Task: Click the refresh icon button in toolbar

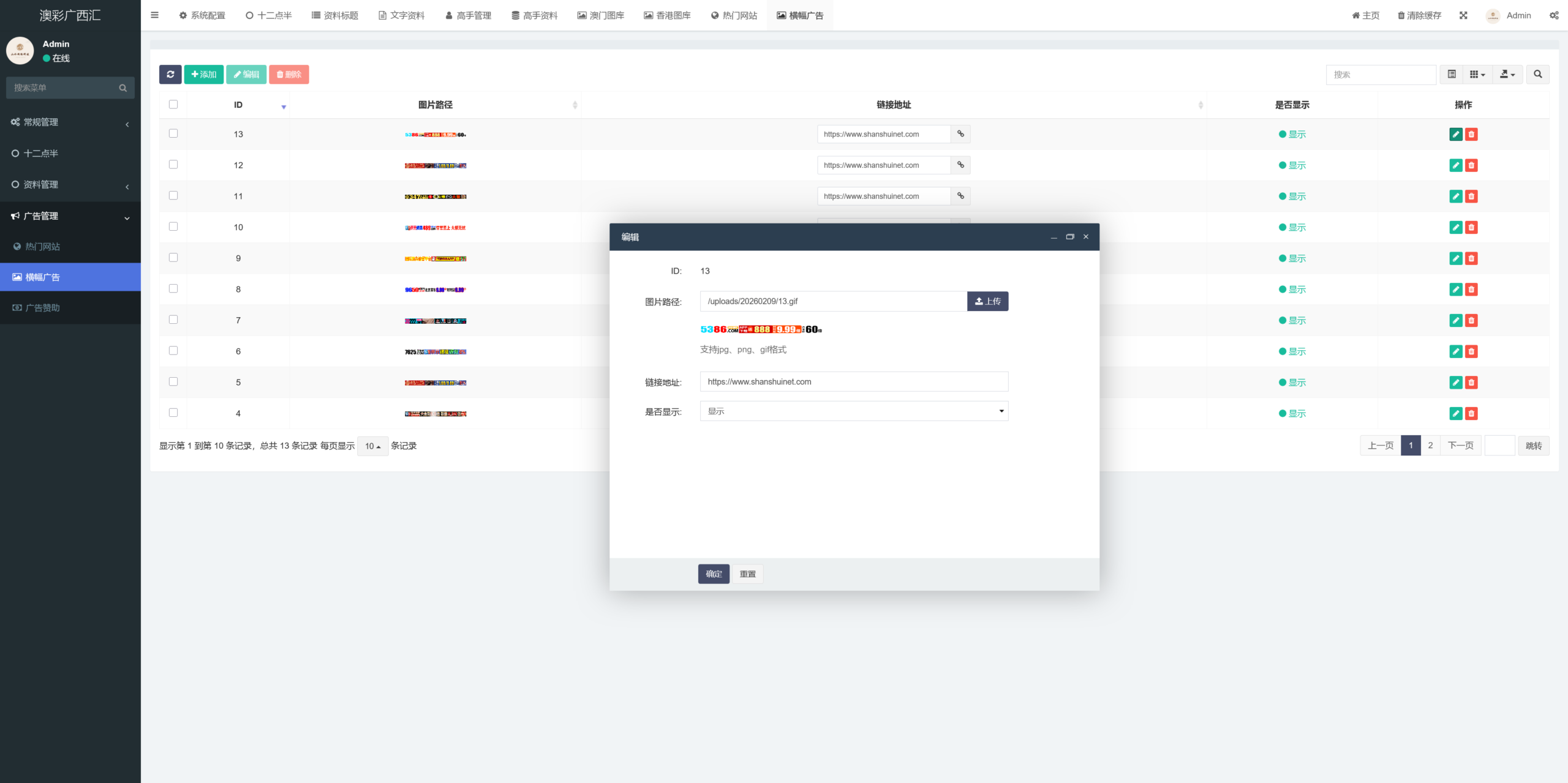Action: 170,74
